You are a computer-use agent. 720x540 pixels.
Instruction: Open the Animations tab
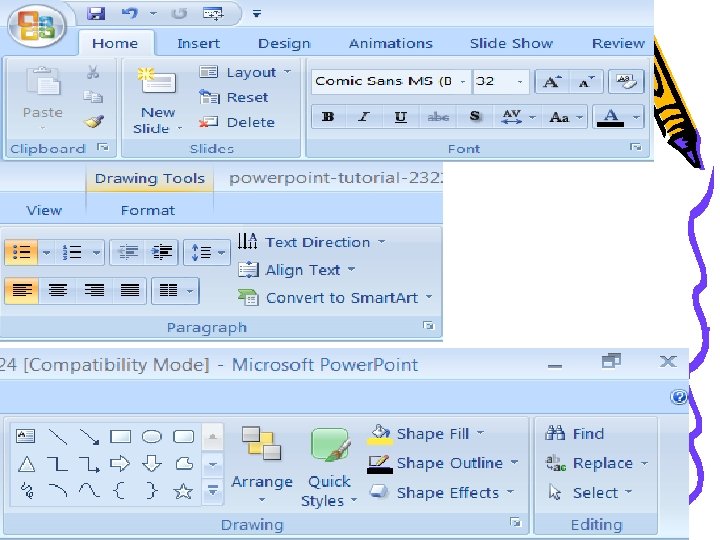pyautogui.click(x=391, y=43)
